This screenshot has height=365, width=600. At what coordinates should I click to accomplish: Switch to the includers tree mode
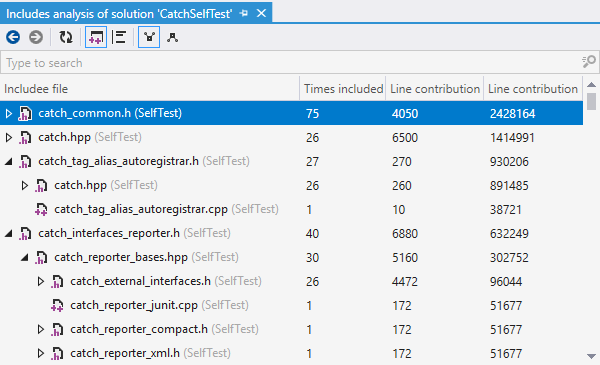click(172, 37)
